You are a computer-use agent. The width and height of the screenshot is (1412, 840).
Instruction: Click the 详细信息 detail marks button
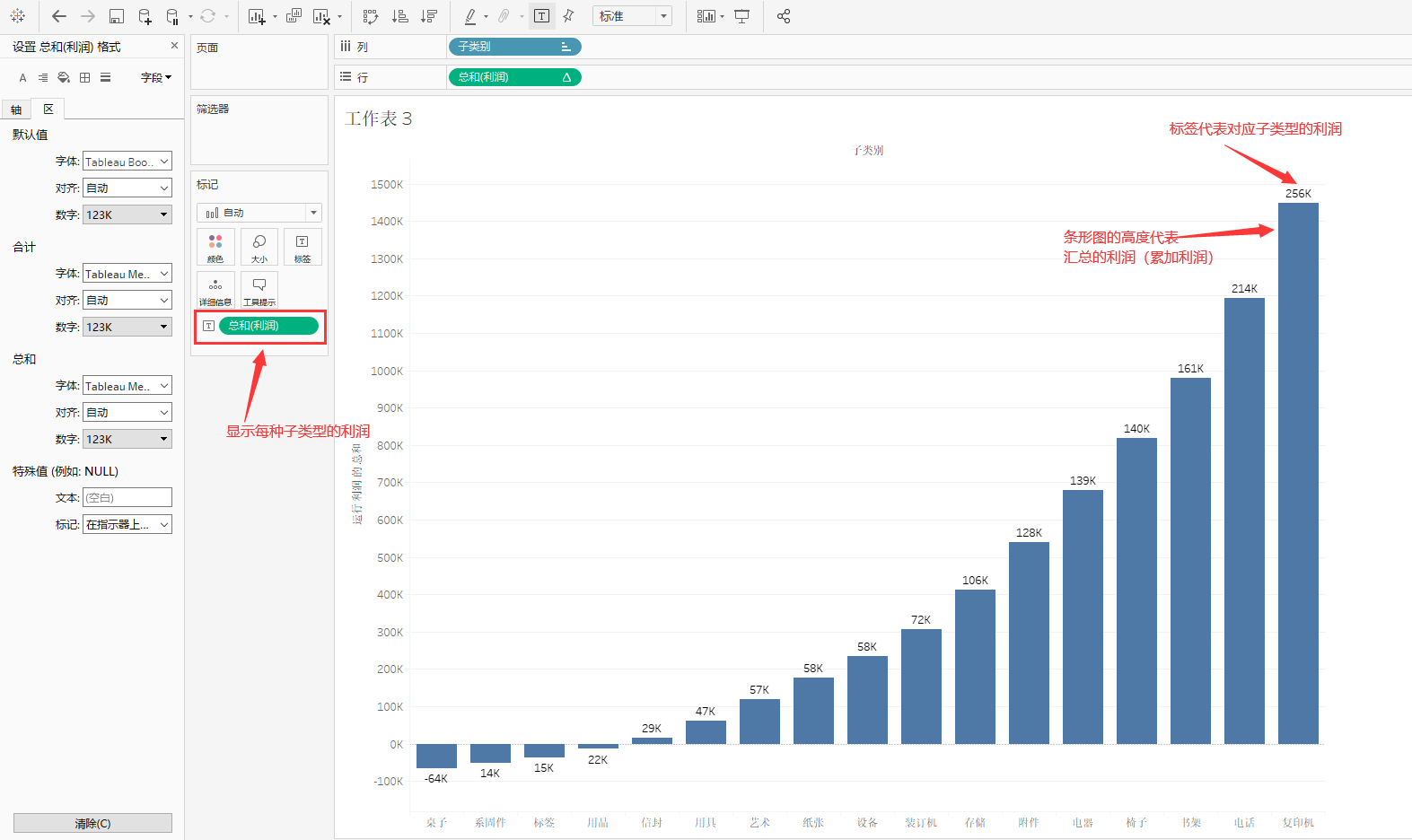click(x=215, y=290)
